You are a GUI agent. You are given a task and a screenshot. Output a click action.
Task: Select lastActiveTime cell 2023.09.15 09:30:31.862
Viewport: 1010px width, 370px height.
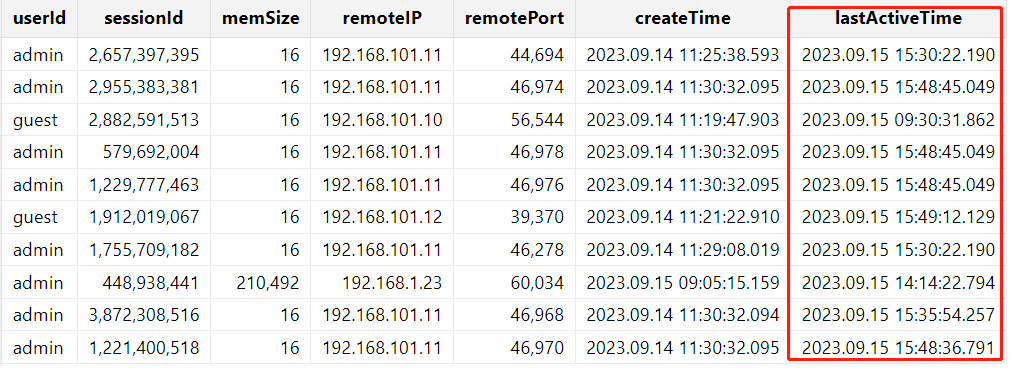click(x=899, y=120)
